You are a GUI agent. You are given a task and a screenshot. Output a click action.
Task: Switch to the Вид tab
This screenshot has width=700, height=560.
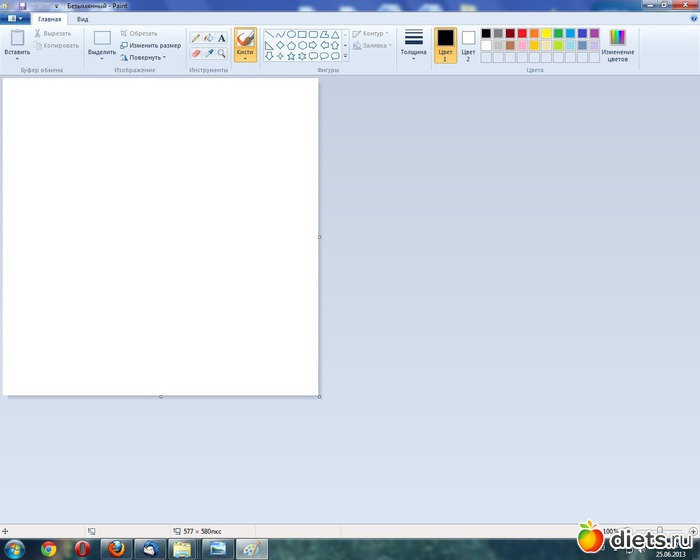82,18
